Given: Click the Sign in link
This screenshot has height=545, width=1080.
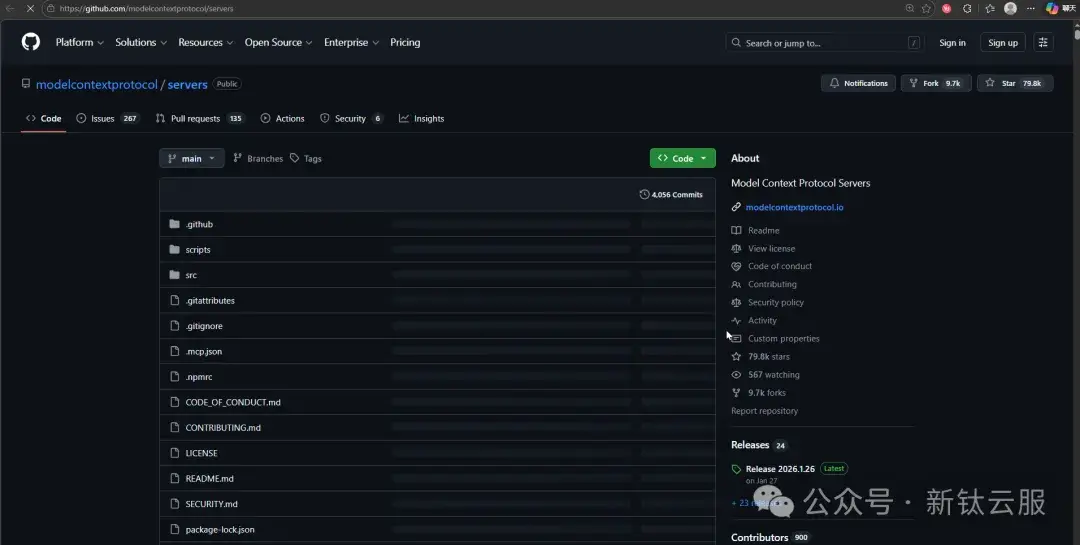Looking at the screenshot, I should 952,43.
